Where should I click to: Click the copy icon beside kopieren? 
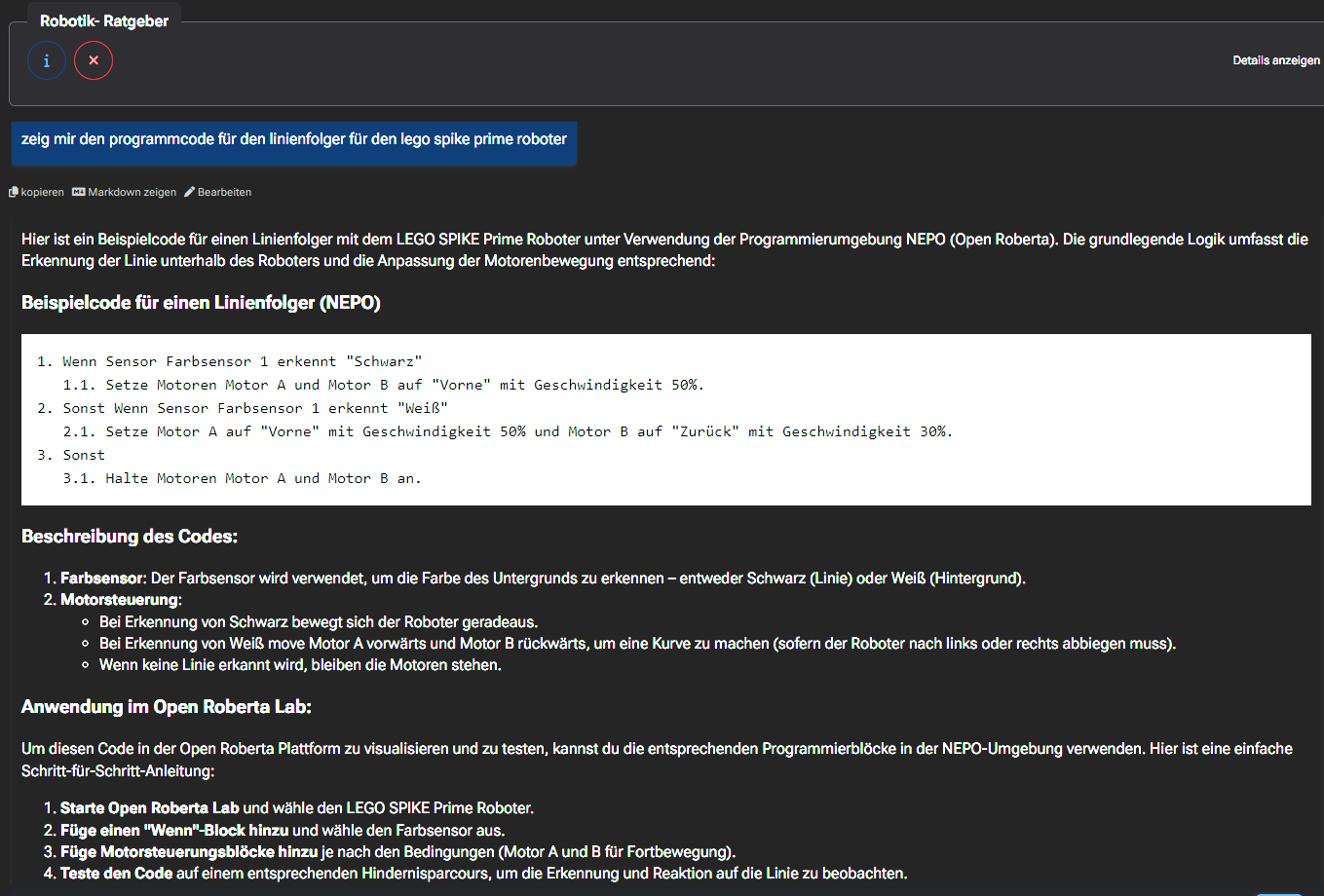(x=14, y=193)
